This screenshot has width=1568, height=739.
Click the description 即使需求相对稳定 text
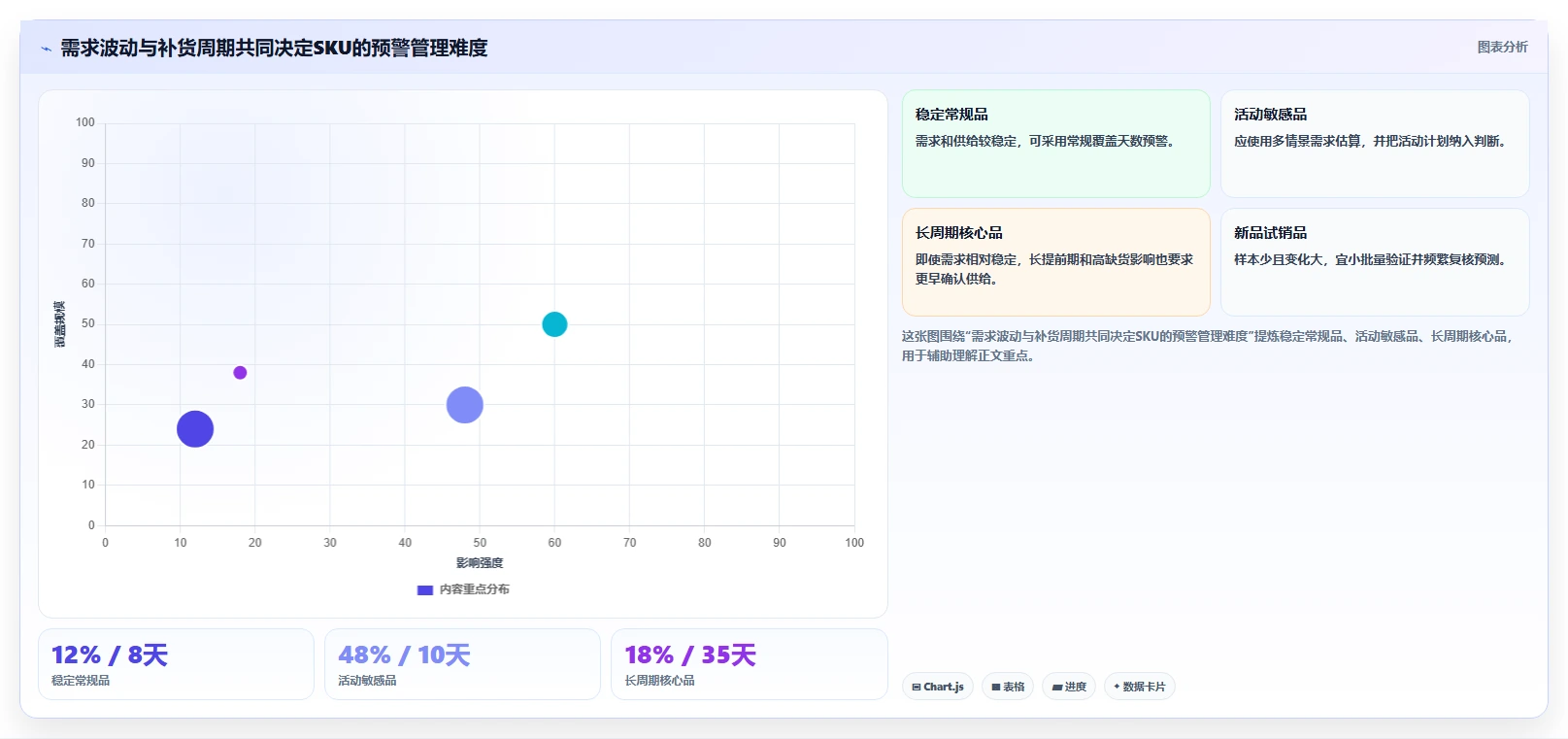(1054, 269)
